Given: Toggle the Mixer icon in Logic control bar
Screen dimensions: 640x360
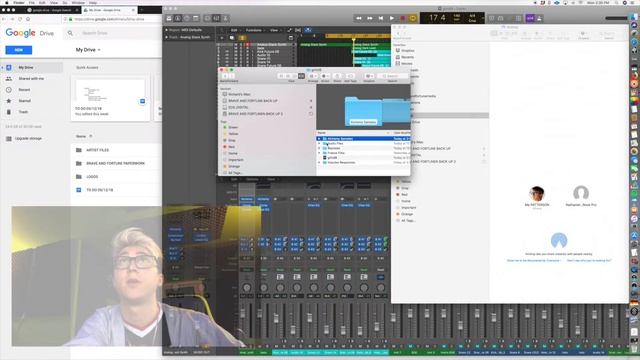Looking at the screenshot, I should pos(216,18).
